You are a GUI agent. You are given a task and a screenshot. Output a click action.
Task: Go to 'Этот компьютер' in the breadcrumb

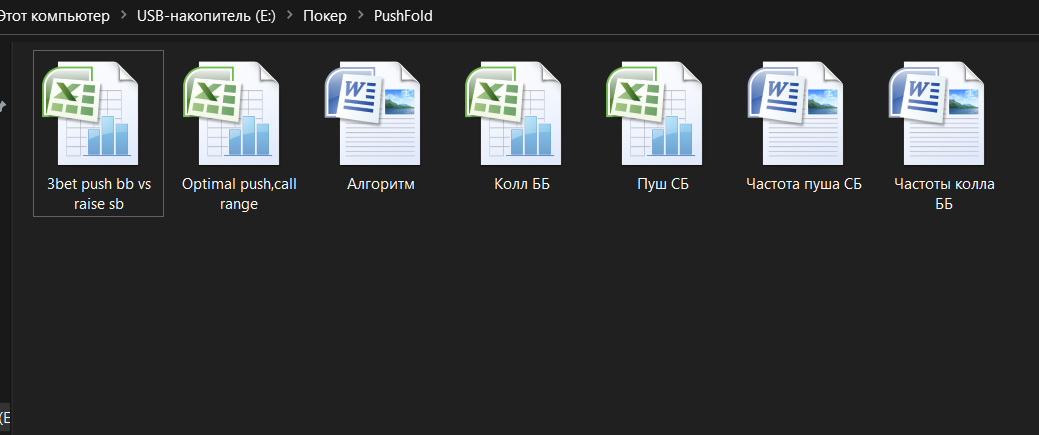pyautogui.click(x=53, y=17)
